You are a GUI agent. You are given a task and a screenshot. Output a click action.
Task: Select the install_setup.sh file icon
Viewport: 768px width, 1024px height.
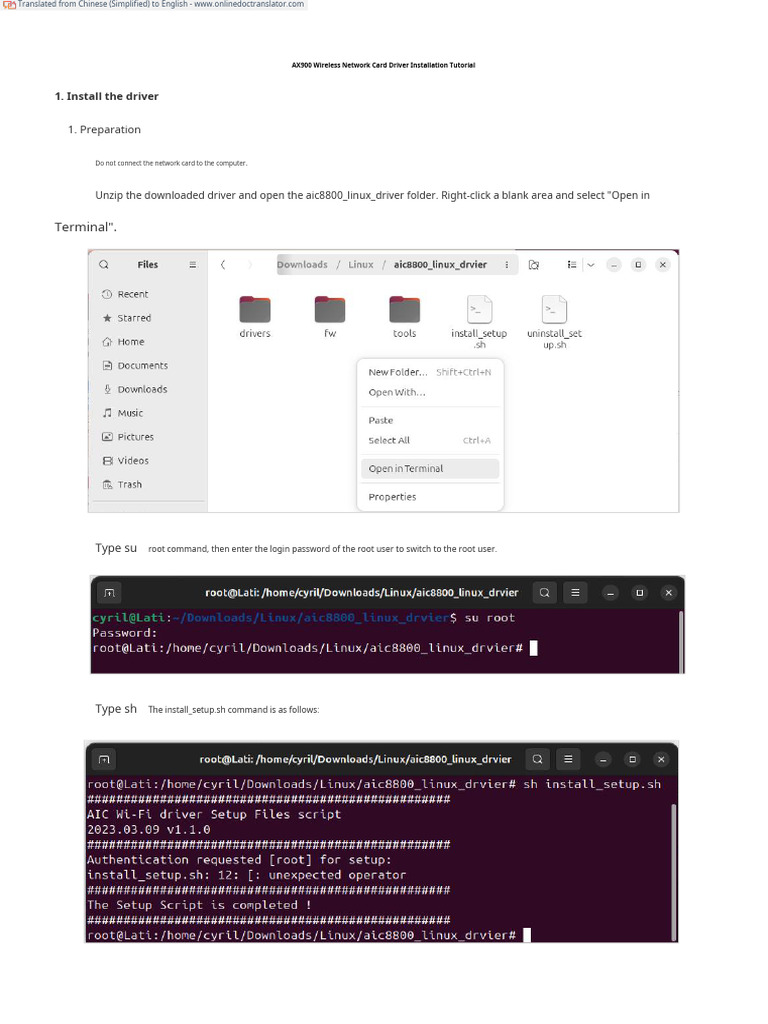point(479,310)
